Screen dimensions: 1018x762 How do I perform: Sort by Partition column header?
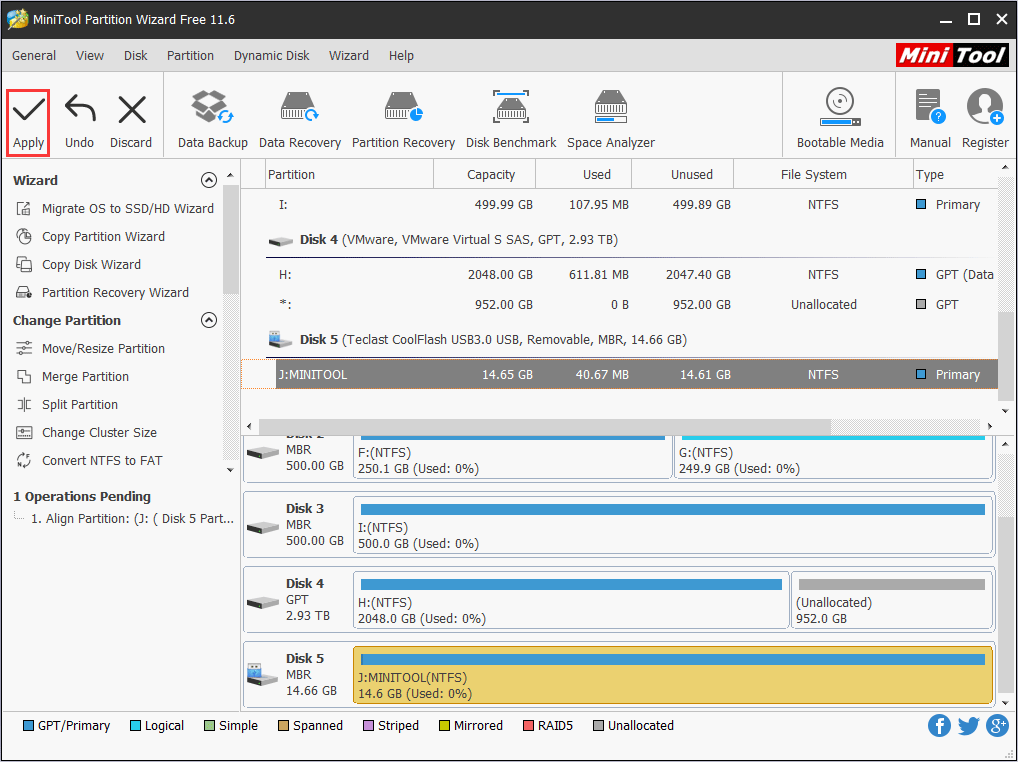350,175
